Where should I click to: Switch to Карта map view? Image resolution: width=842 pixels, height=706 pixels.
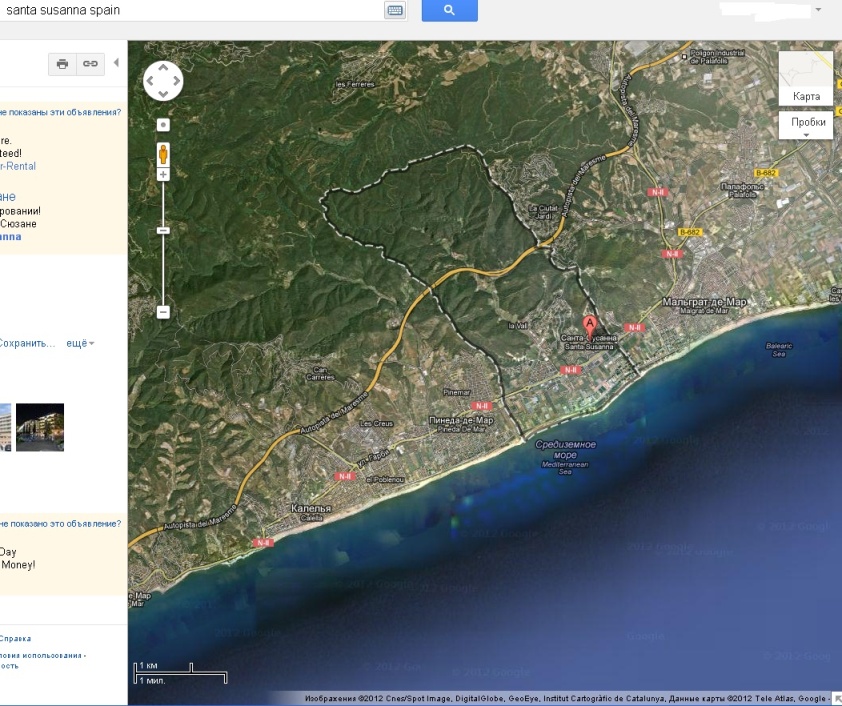806,78
